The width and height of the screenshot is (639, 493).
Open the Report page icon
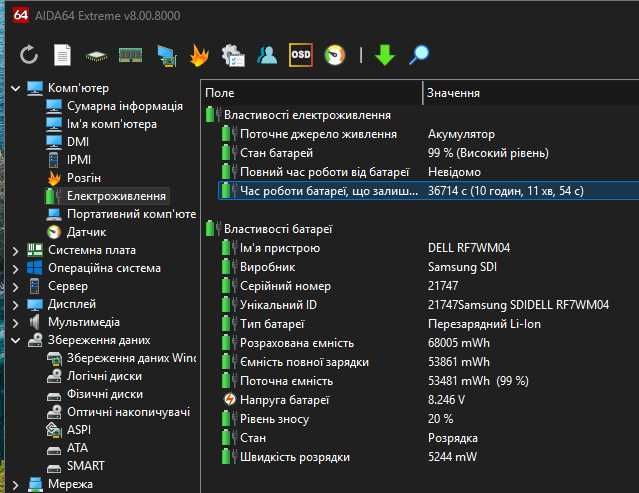click(x=62, y=55)
